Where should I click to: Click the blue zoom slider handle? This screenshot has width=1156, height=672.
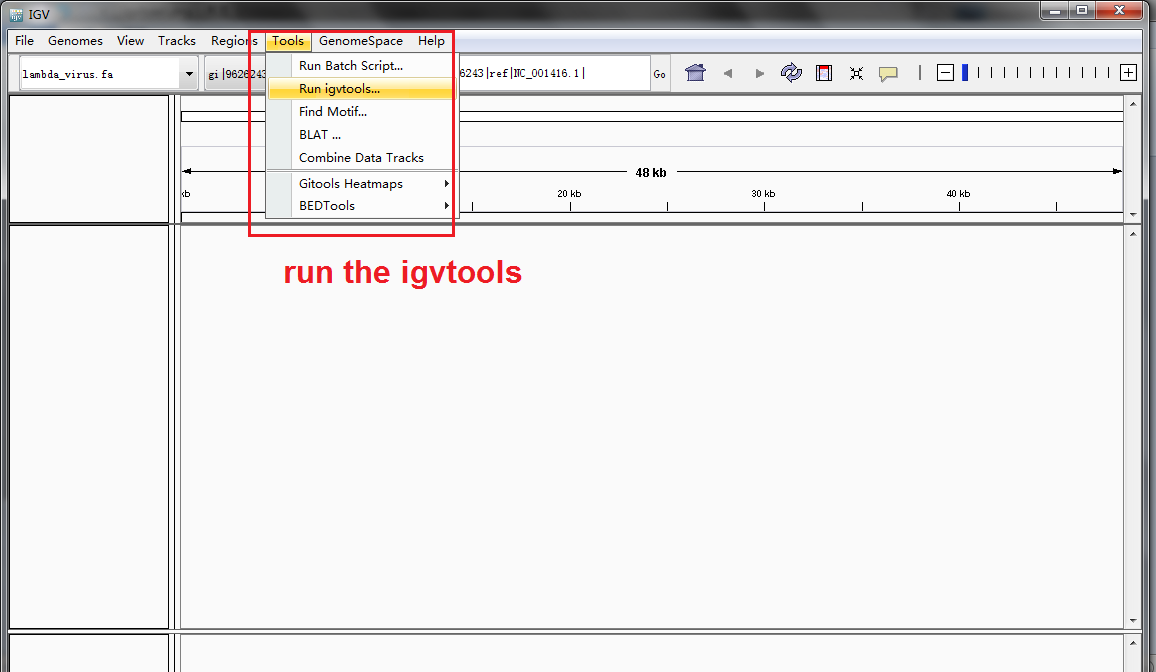pos(965,72)
